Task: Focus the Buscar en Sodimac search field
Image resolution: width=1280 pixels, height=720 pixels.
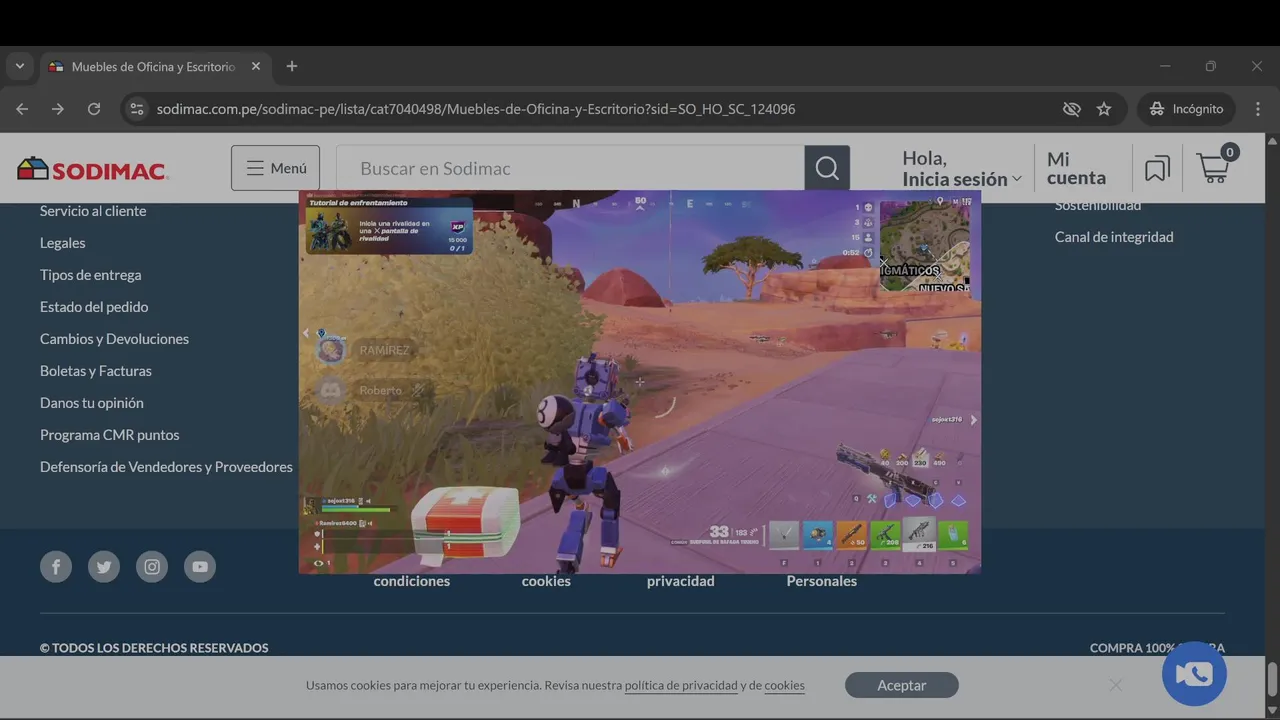Action: [570, 168]
